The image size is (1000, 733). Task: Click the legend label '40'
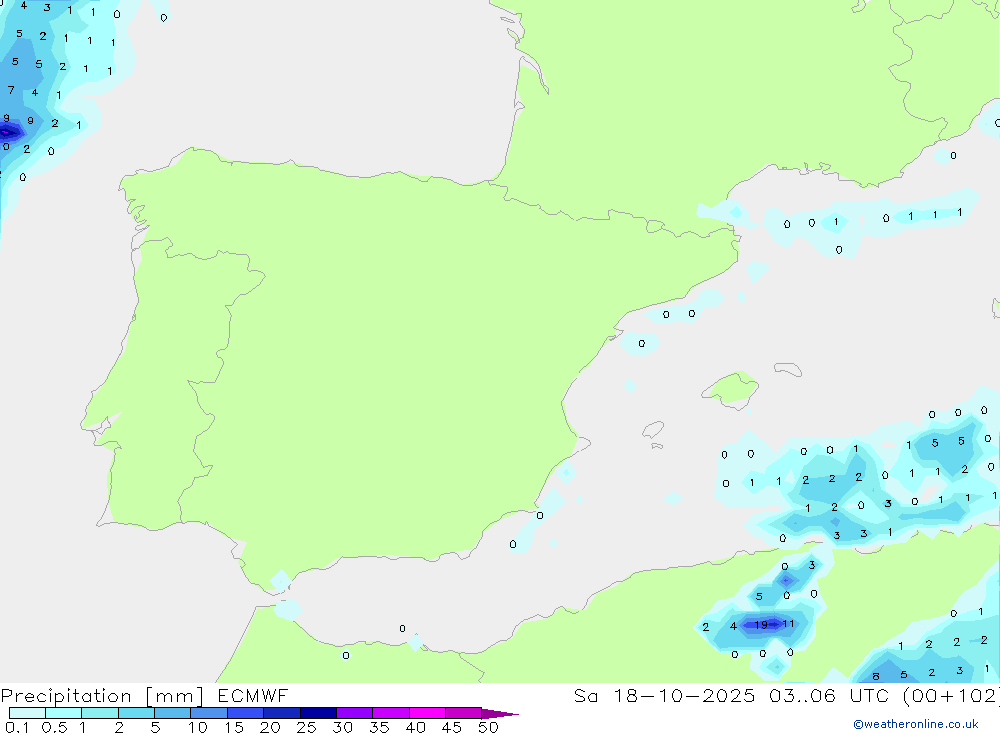pos(415,727)
